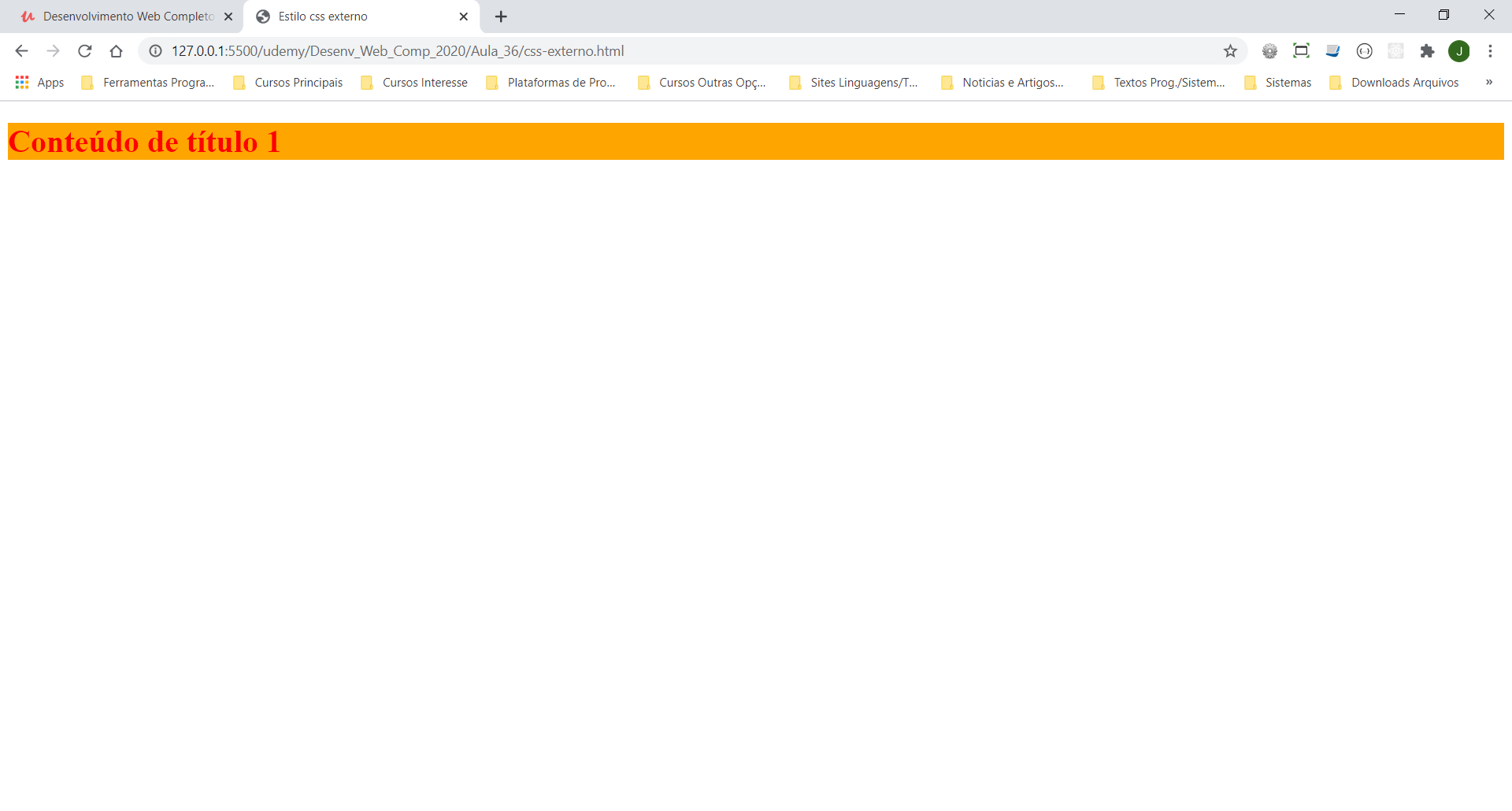The image size is (1512, 811).
Task: Open Chrome's three-dot menu
Action: 1490,51
